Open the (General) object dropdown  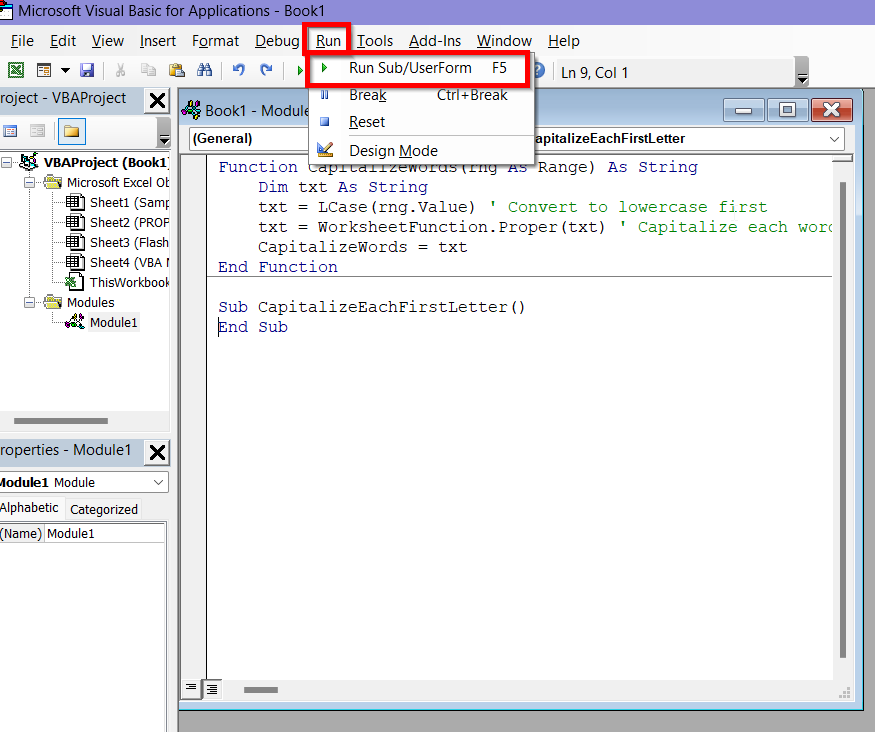pyautogui.click(x=249, y=138)
